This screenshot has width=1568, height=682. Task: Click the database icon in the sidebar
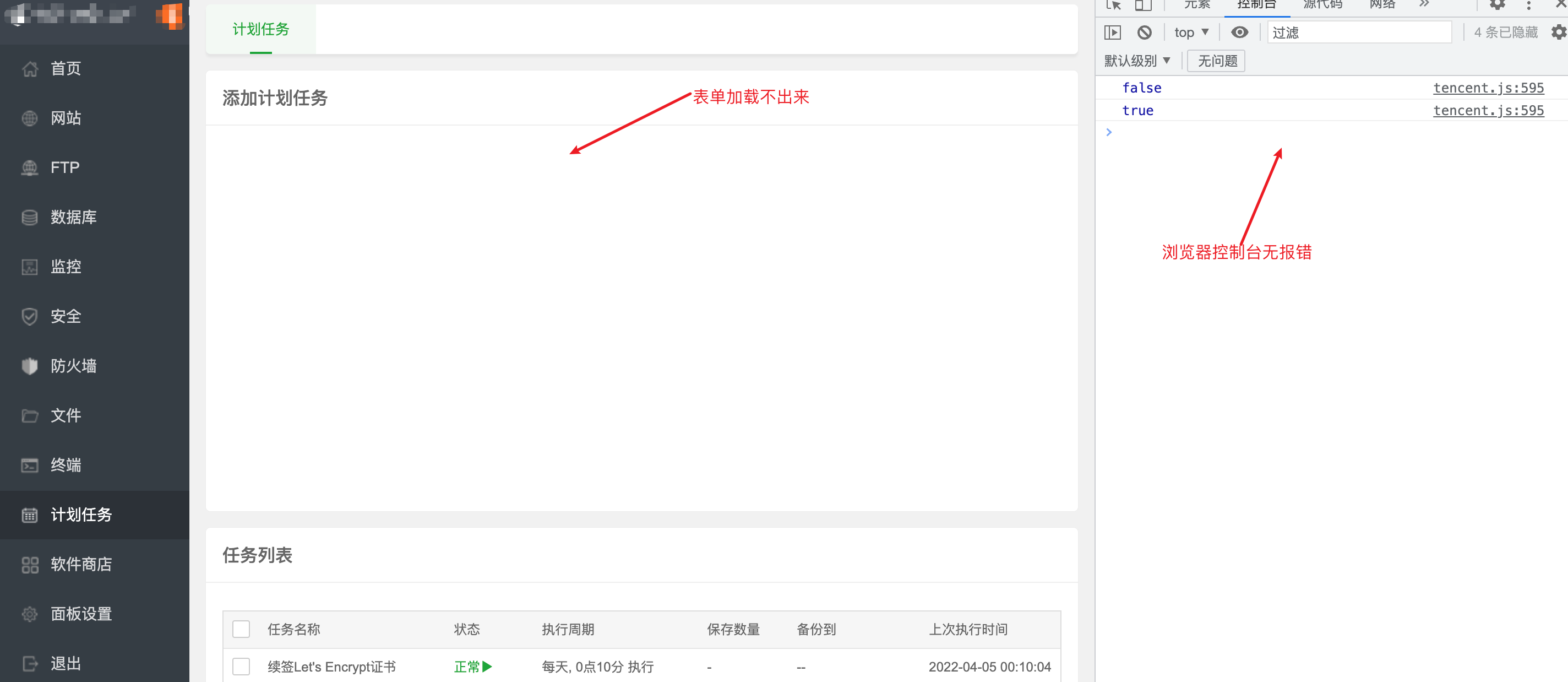(x=30, y=218)
